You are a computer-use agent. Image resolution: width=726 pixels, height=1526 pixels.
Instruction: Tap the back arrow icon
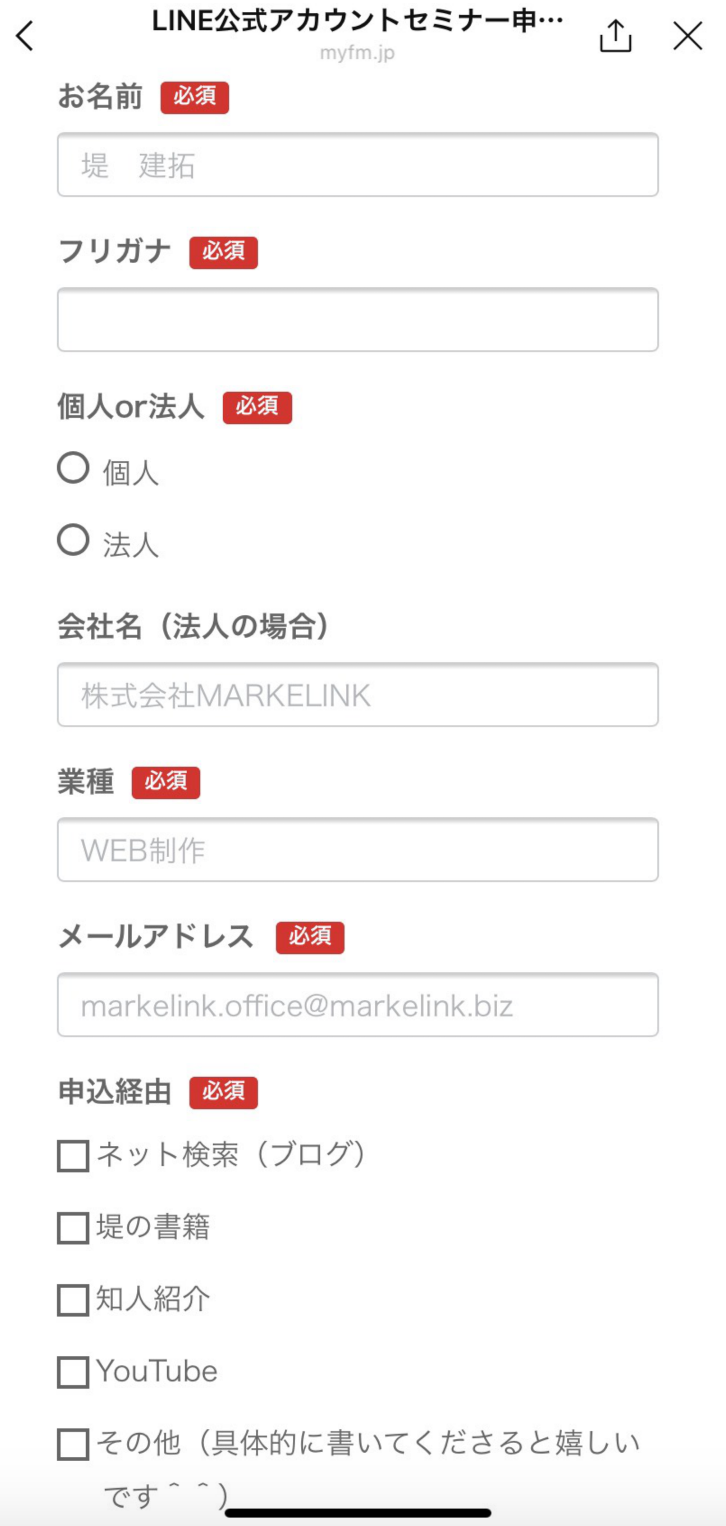point(25,37)
